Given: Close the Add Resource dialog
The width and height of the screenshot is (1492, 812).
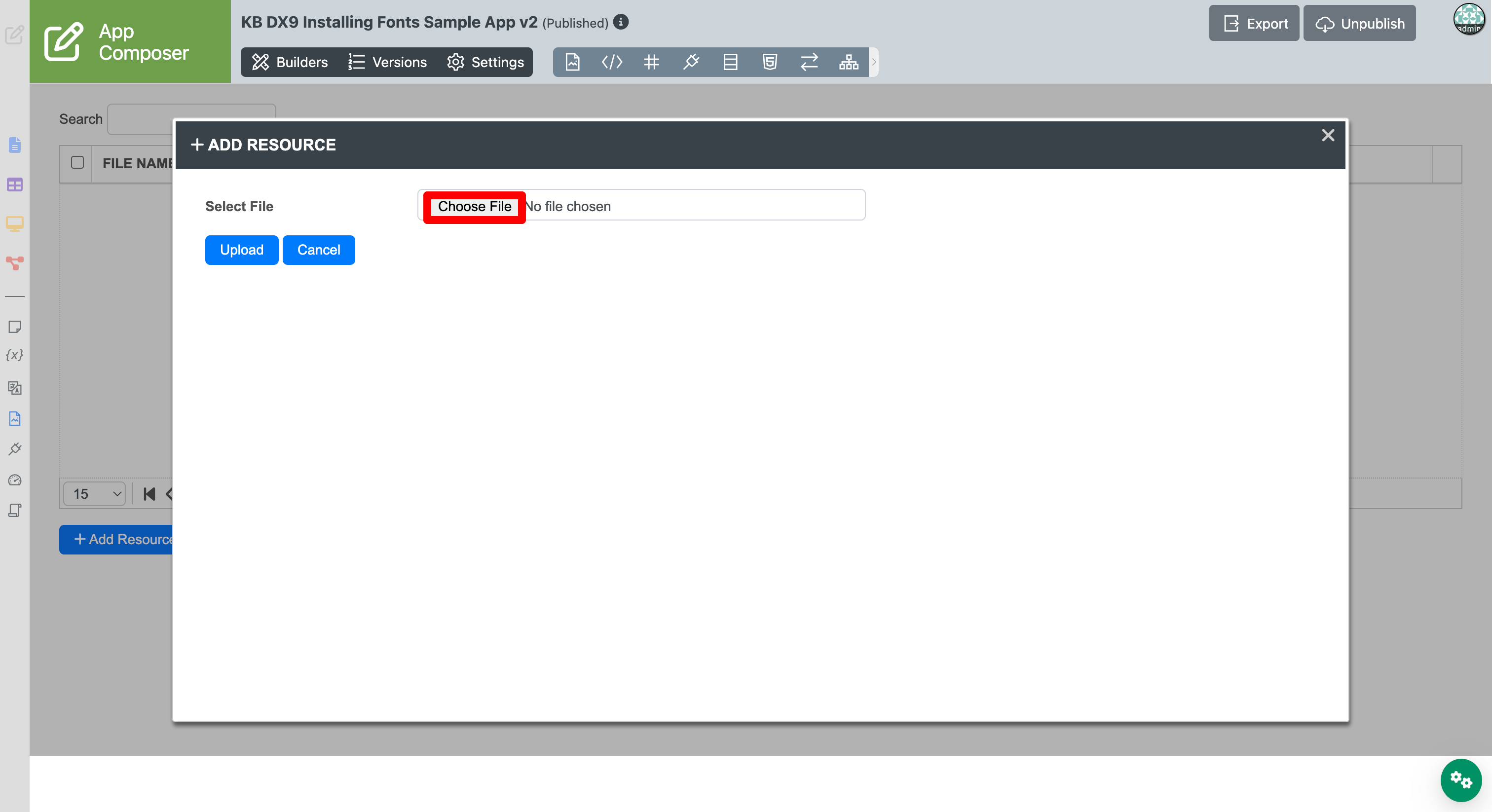Looking at the screenshot, I should 1328,136.
